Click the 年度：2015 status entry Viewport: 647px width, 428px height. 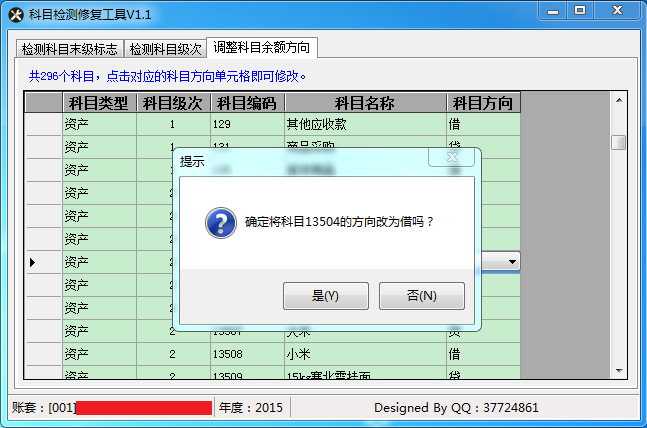coord(251,408)
